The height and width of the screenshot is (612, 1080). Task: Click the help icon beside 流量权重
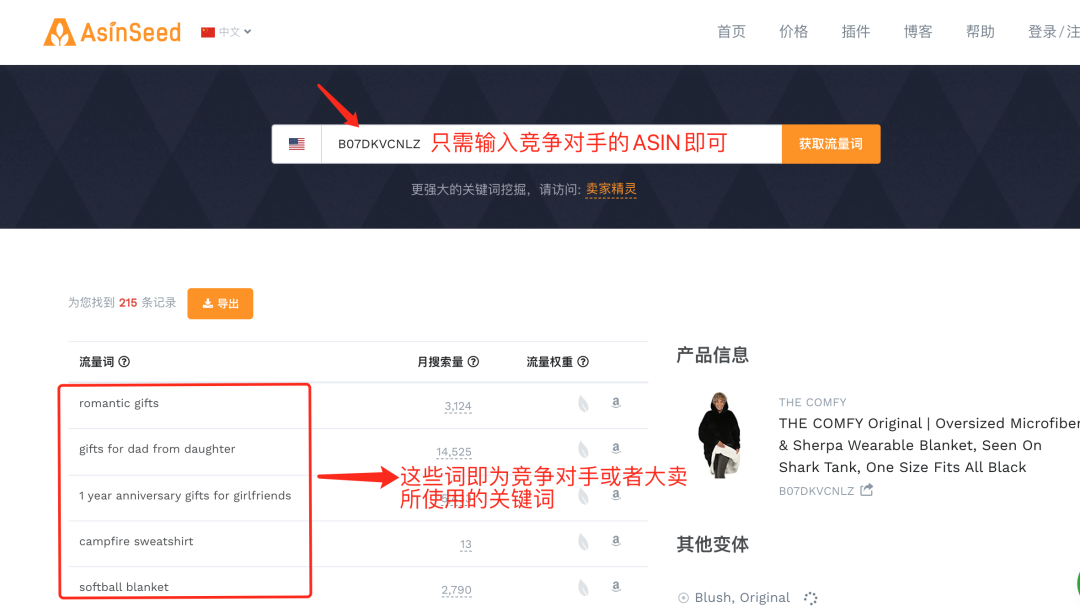583,363
